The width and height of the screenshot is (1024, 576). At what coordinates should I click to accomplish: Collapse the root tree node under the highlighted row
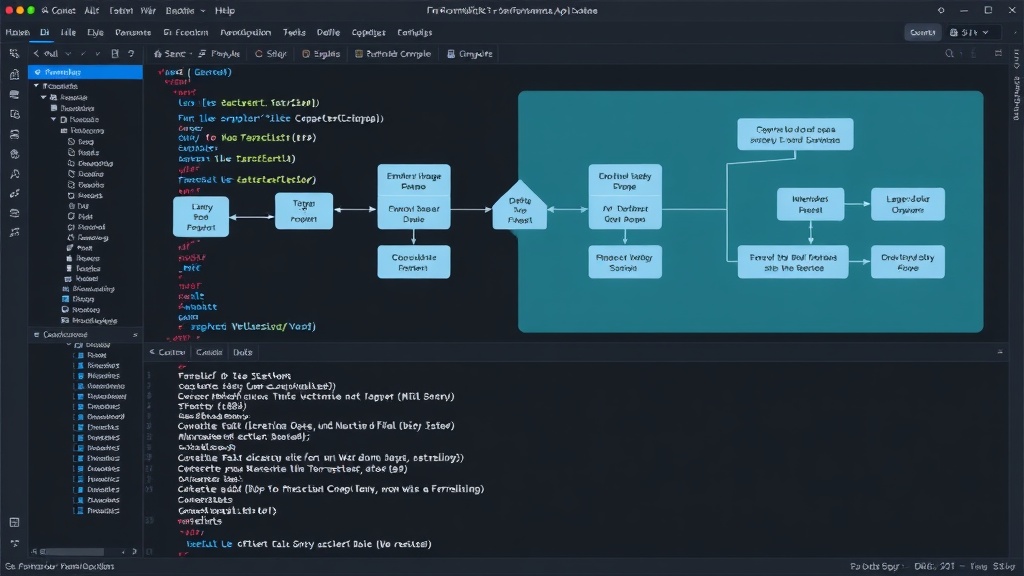(x=36, y=86)
